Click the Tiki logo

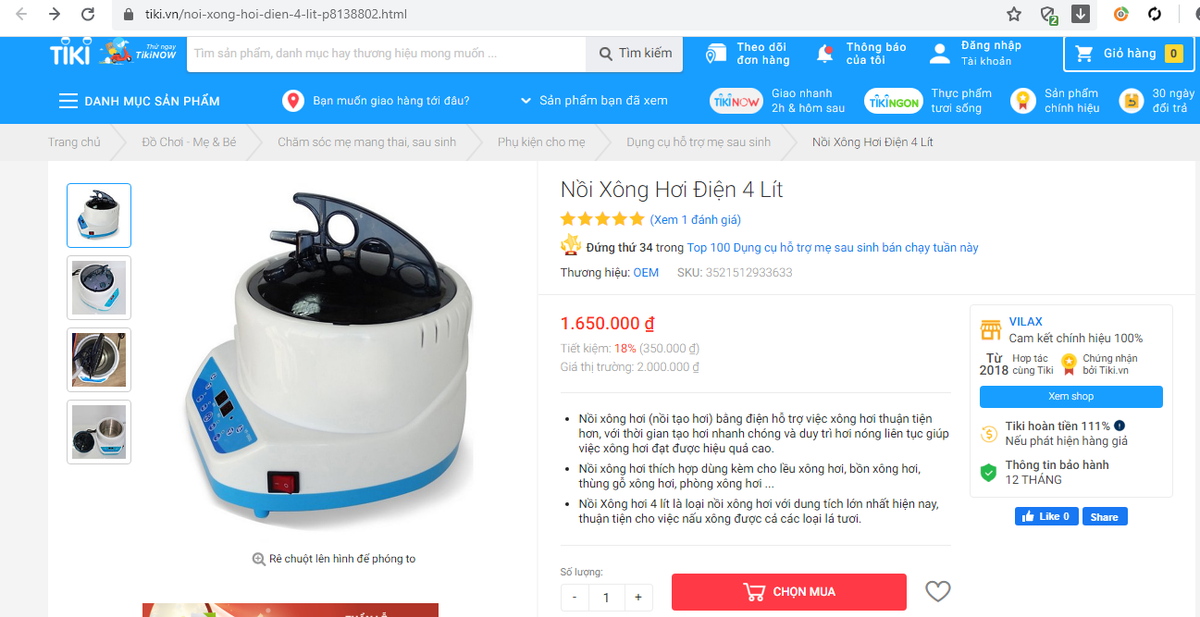[71, 54]
